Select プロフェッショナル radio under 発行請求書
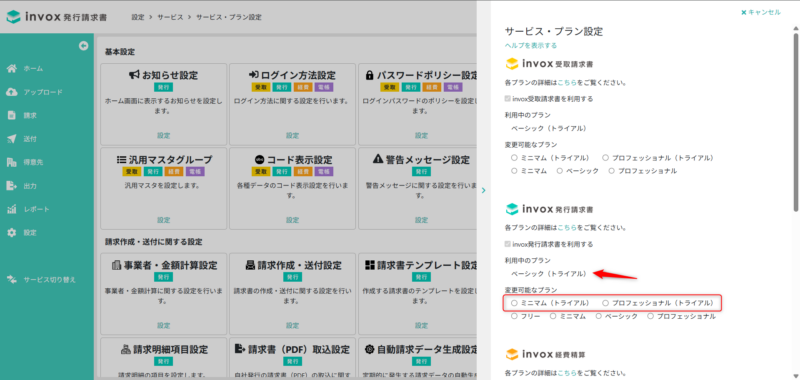800x380 pixels. (x=651, y=316)
